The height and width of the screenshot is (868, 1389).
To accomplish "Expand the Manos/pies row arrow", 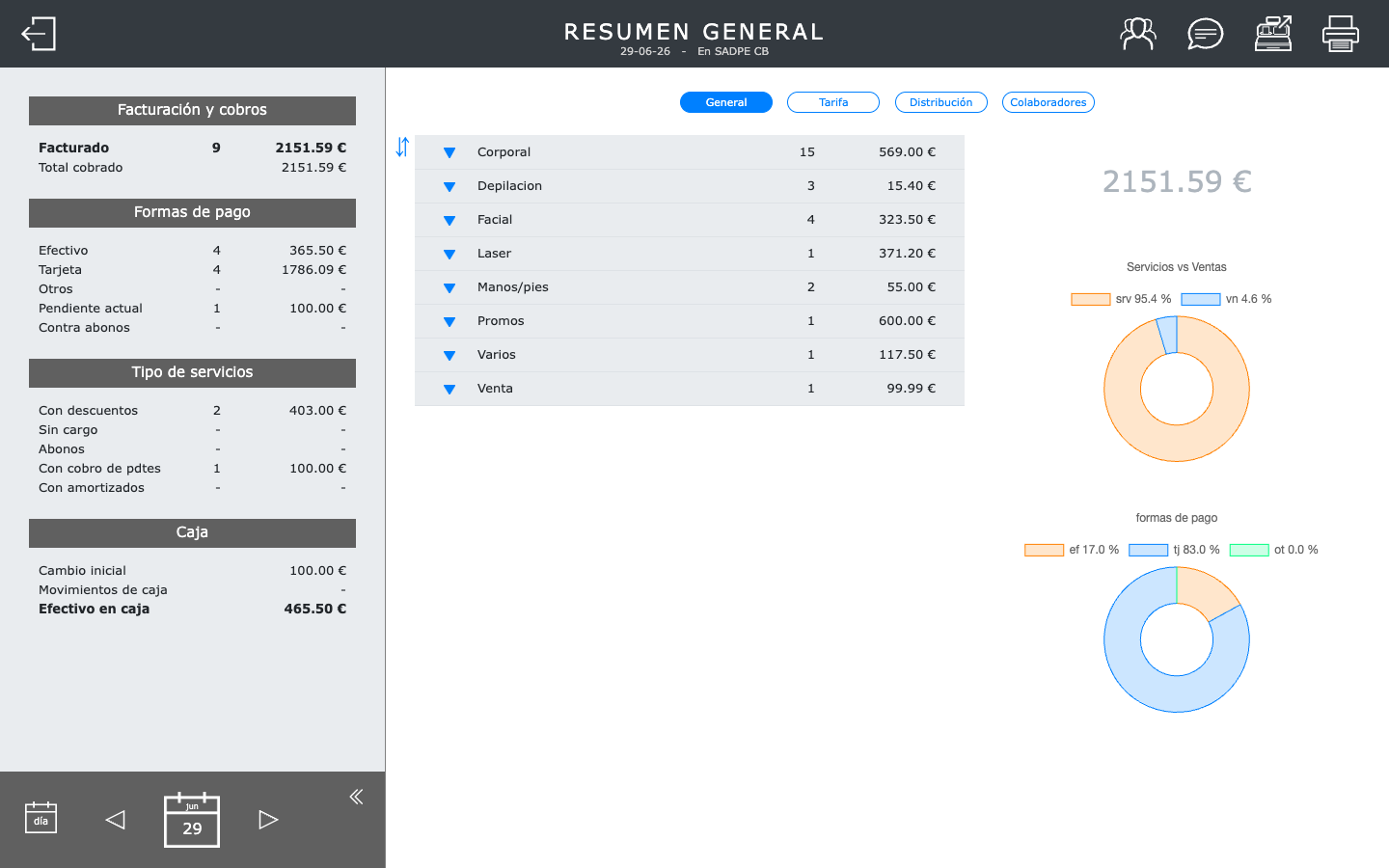I will (449, 287).
